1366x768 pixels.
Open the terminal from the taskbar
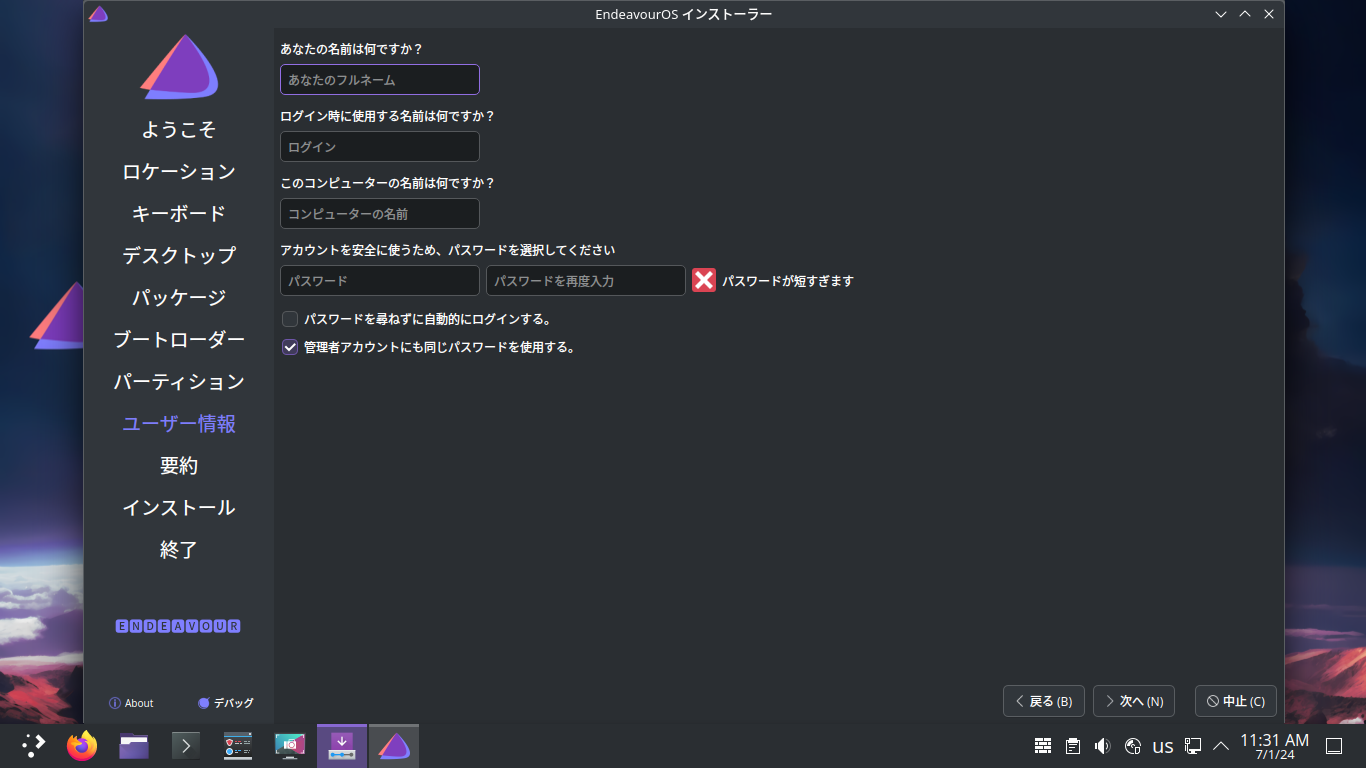(x=186, y=745)
